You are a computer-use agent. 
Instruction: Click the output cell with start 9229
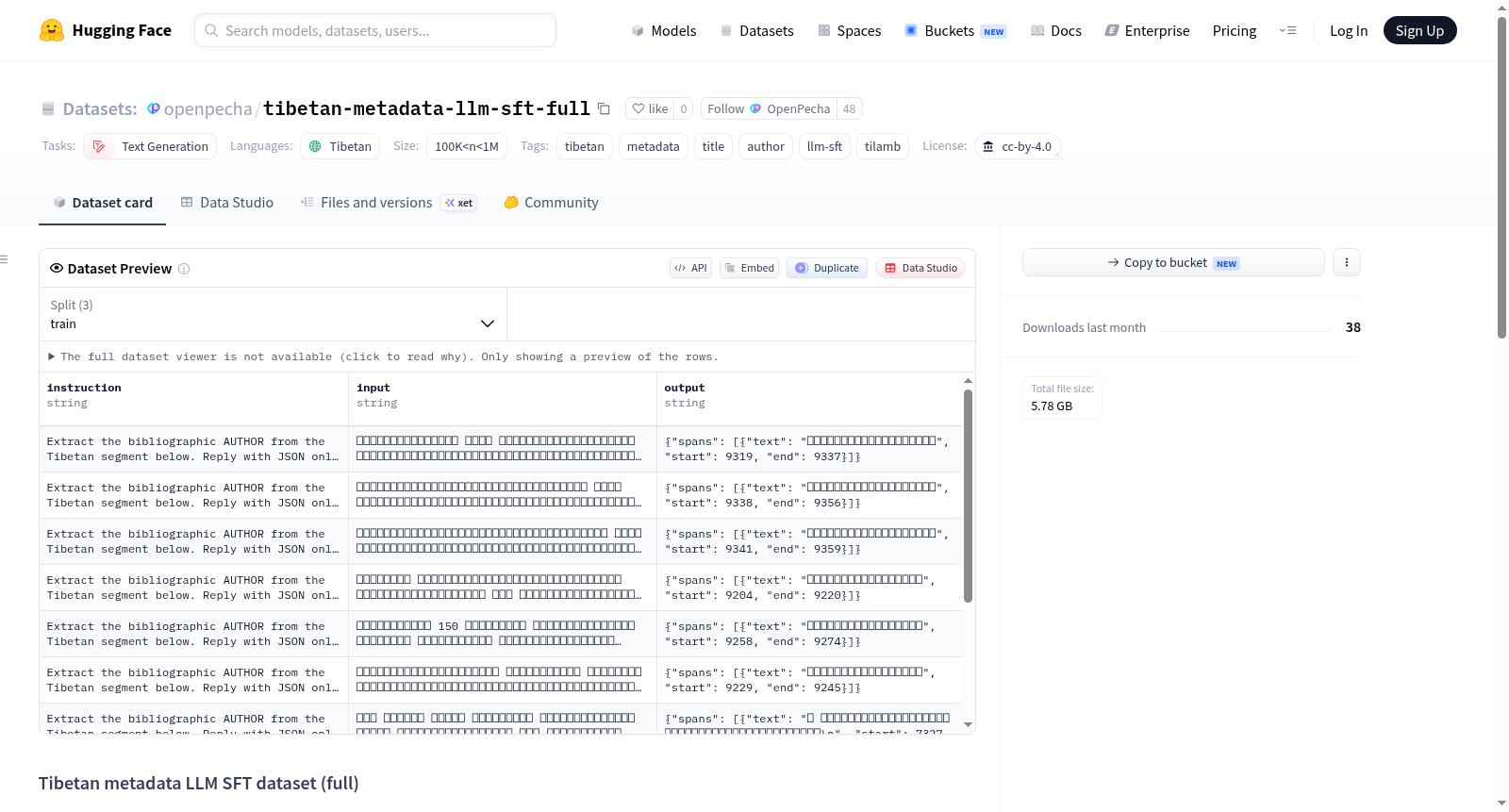click(x=808, y=680)
